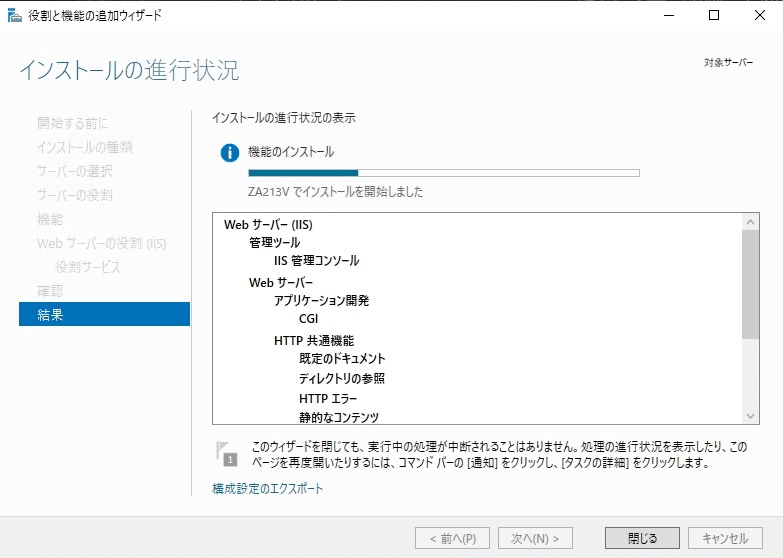Click the 機能のインストール status label

pos(291,152)
